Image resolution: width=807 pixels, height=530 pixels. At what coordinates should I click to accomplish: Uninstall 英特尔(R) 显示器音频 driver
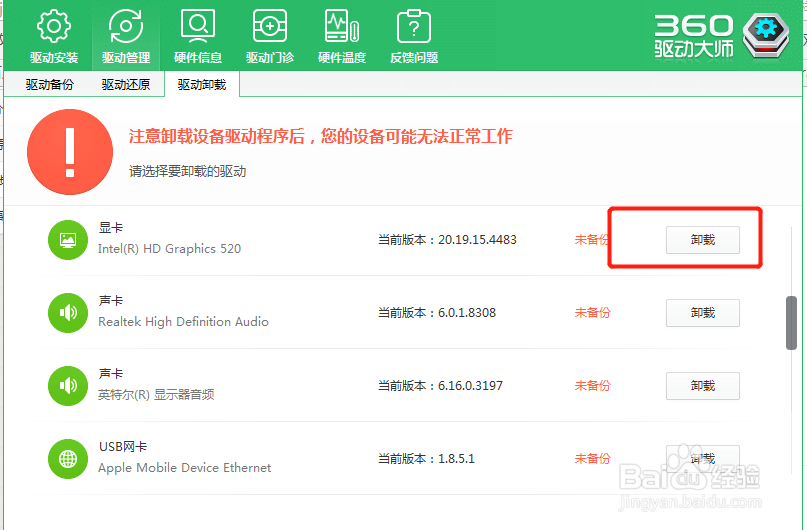[x=703, y=386]
